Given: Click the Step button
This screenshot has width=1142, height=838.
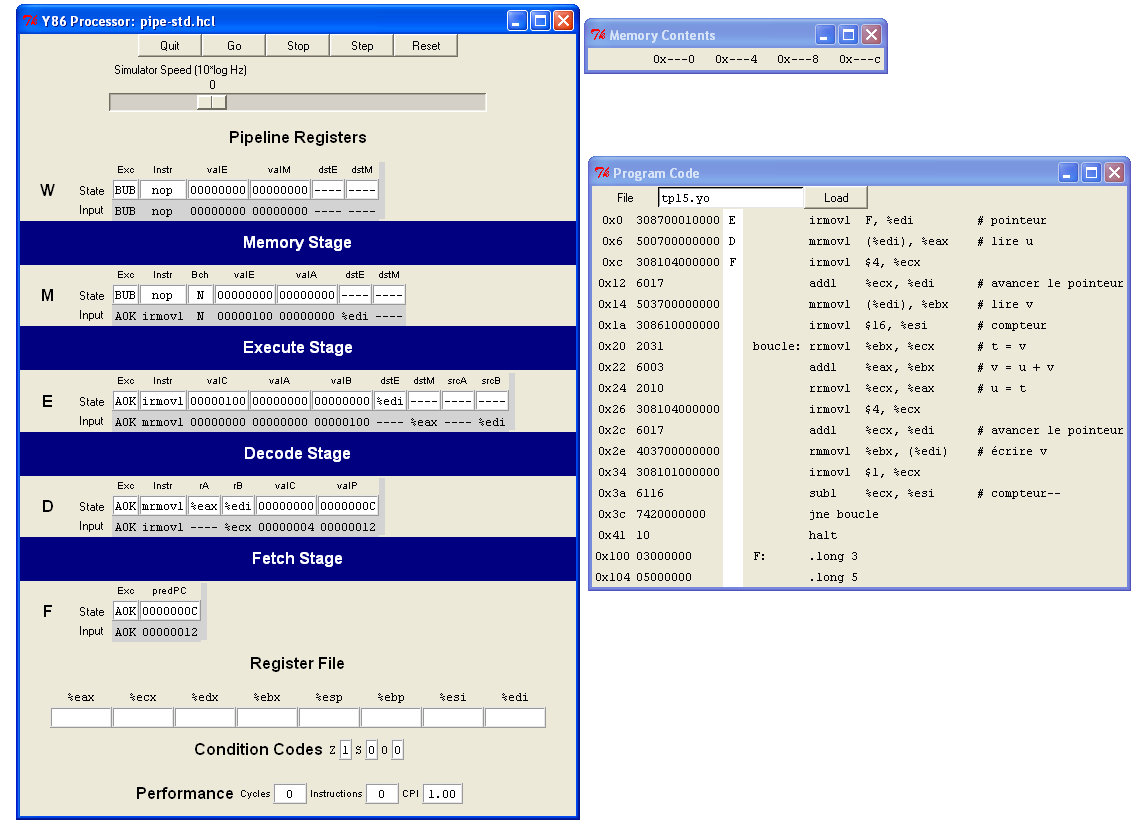Looking at the screenshot, I should tap(362, 45).
